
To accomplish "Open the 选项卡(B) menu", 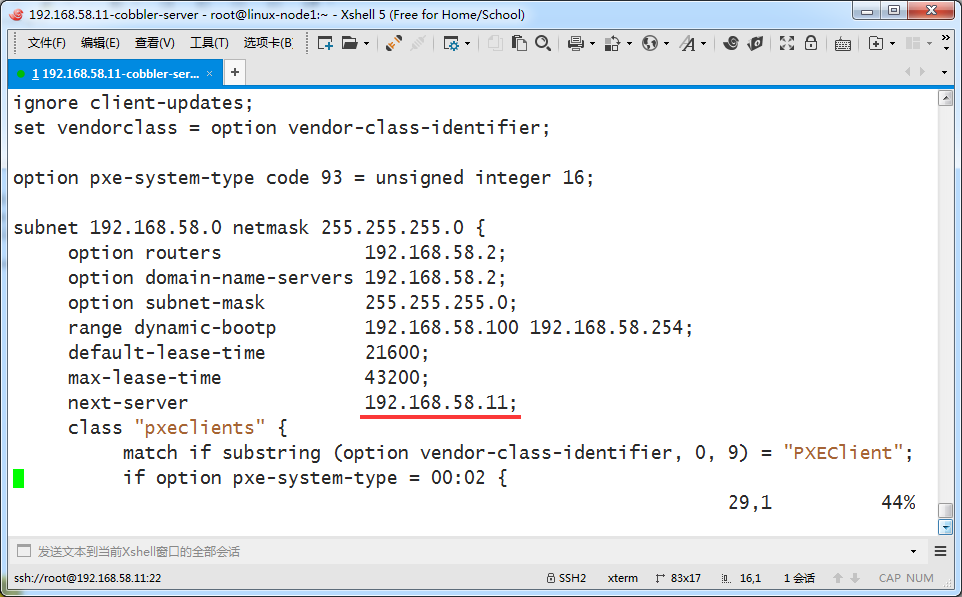I will [x=268, y=43].
